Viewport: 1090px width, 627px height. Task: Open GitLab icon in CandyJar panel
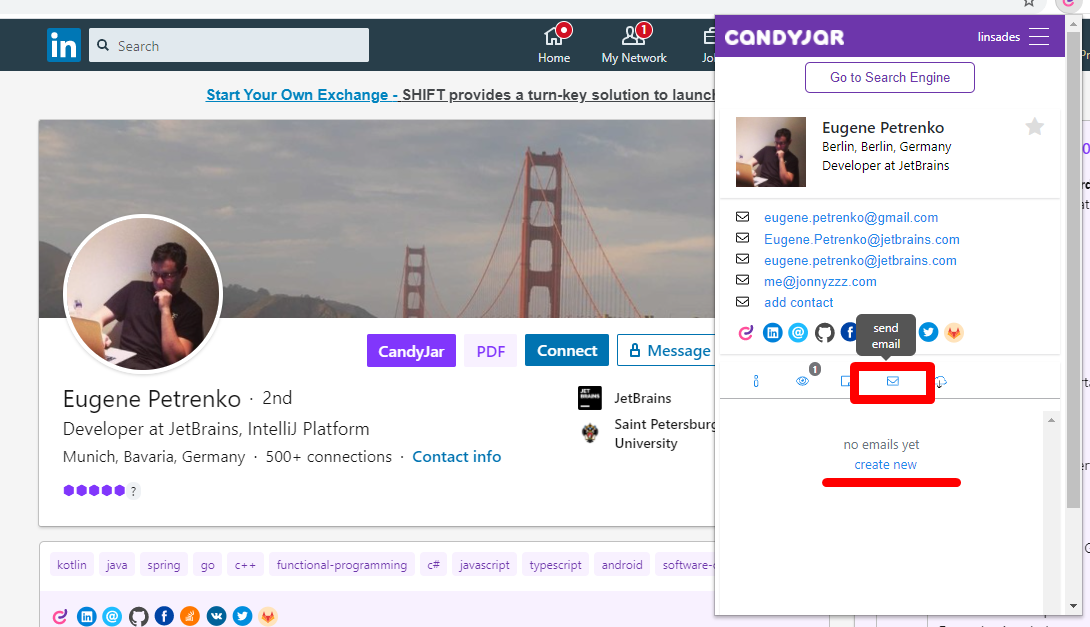click(x=954, y=332)
